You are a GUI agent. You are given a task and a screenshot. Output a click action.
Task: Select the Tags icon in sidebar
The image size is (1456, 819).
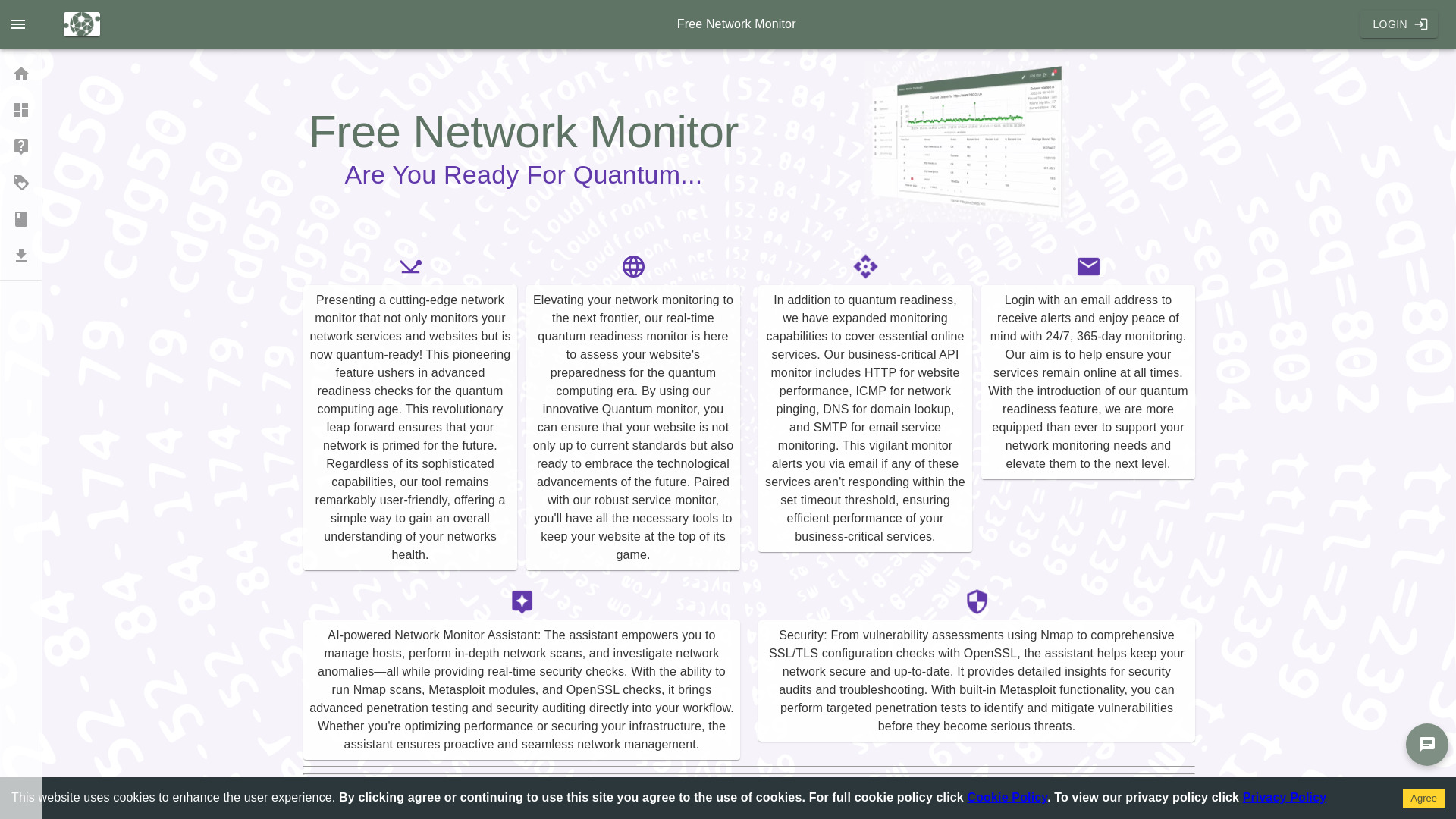point(21,182)
